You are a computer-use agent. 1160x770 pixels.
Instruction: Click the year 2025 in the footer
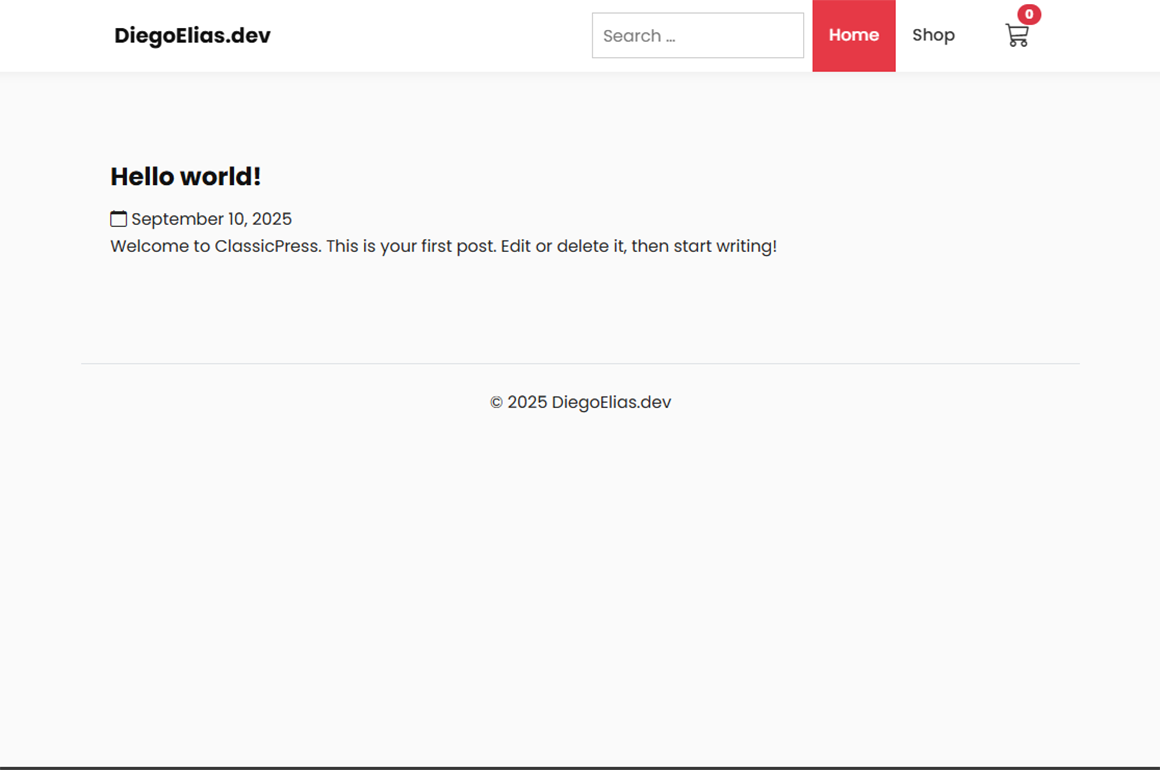coord(527,403)
